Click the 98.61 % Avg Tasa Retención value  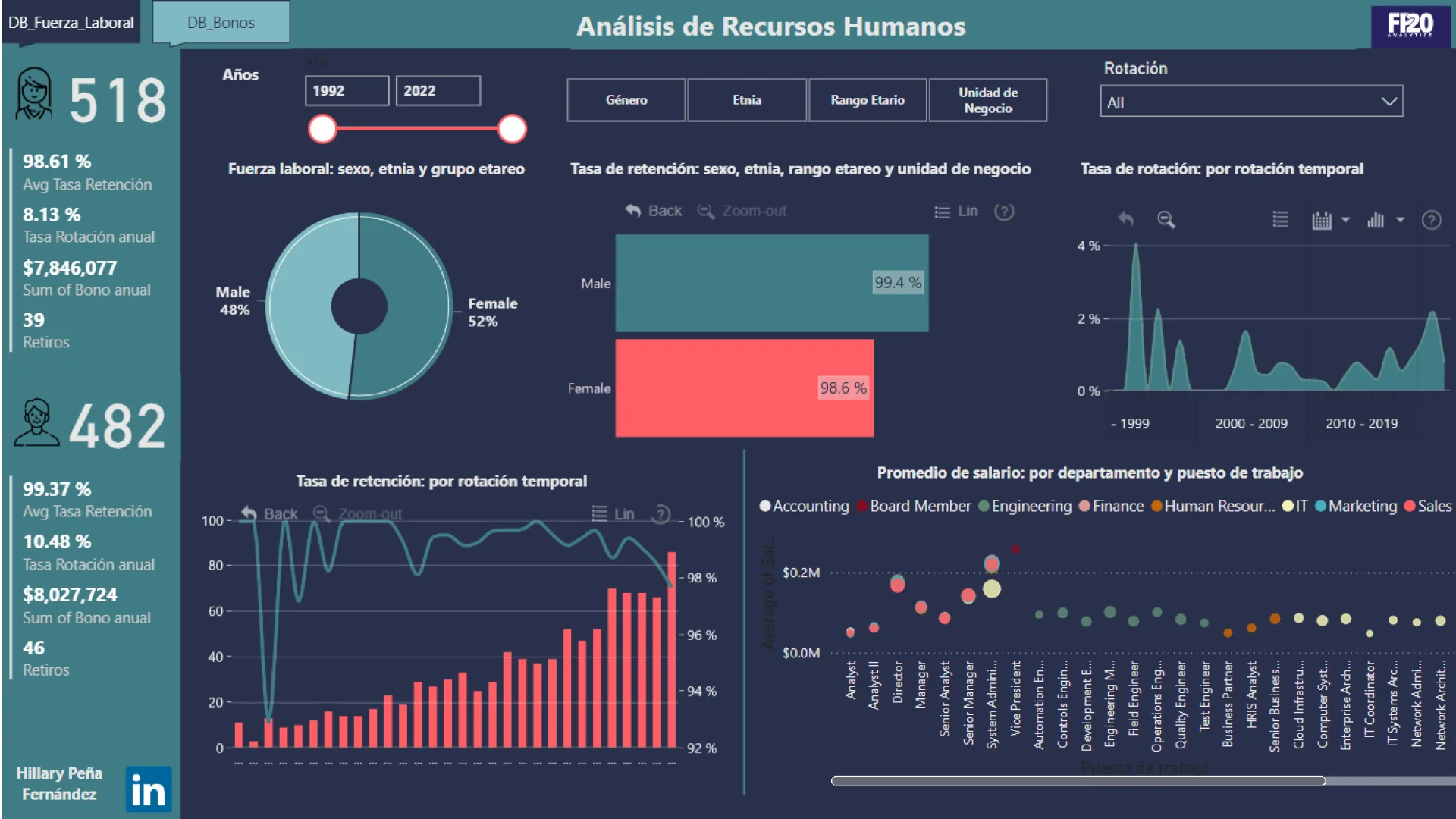[x=57, y=161]
